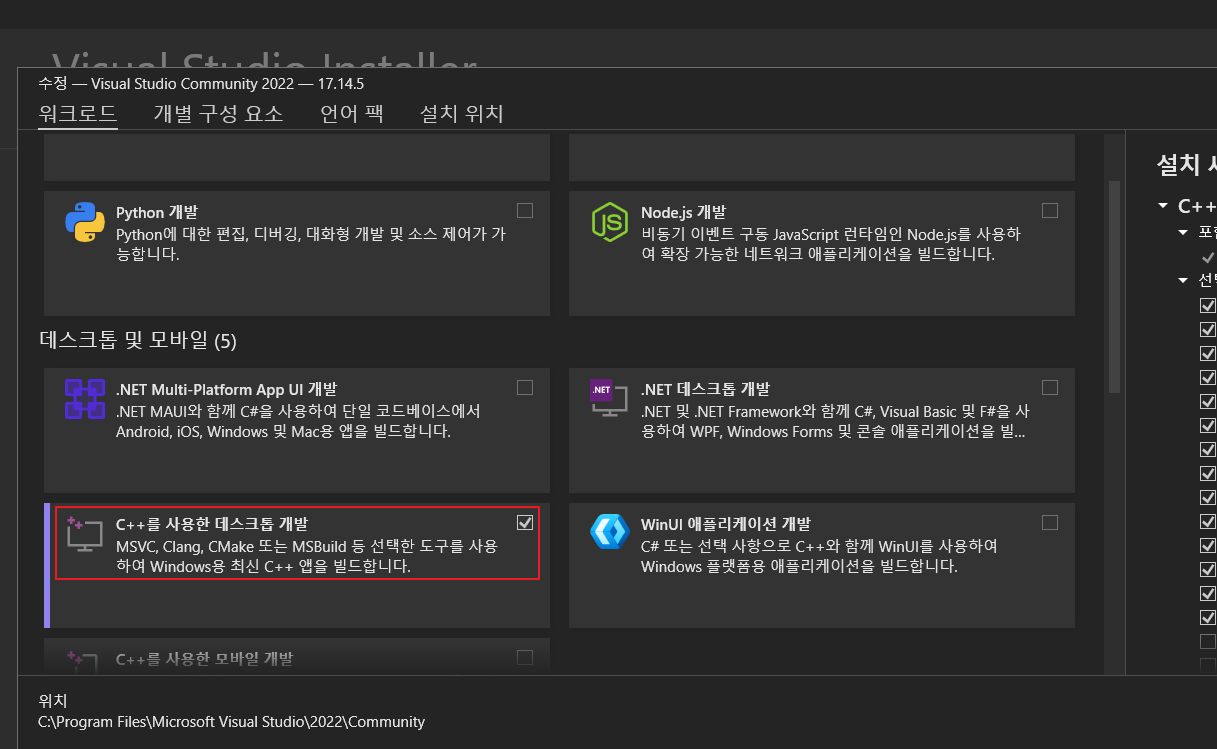The width and height of the screenshot is (1217, 749).
Task: Open the 개별 구성 요소 tab
Action: (x=218, y=114)
